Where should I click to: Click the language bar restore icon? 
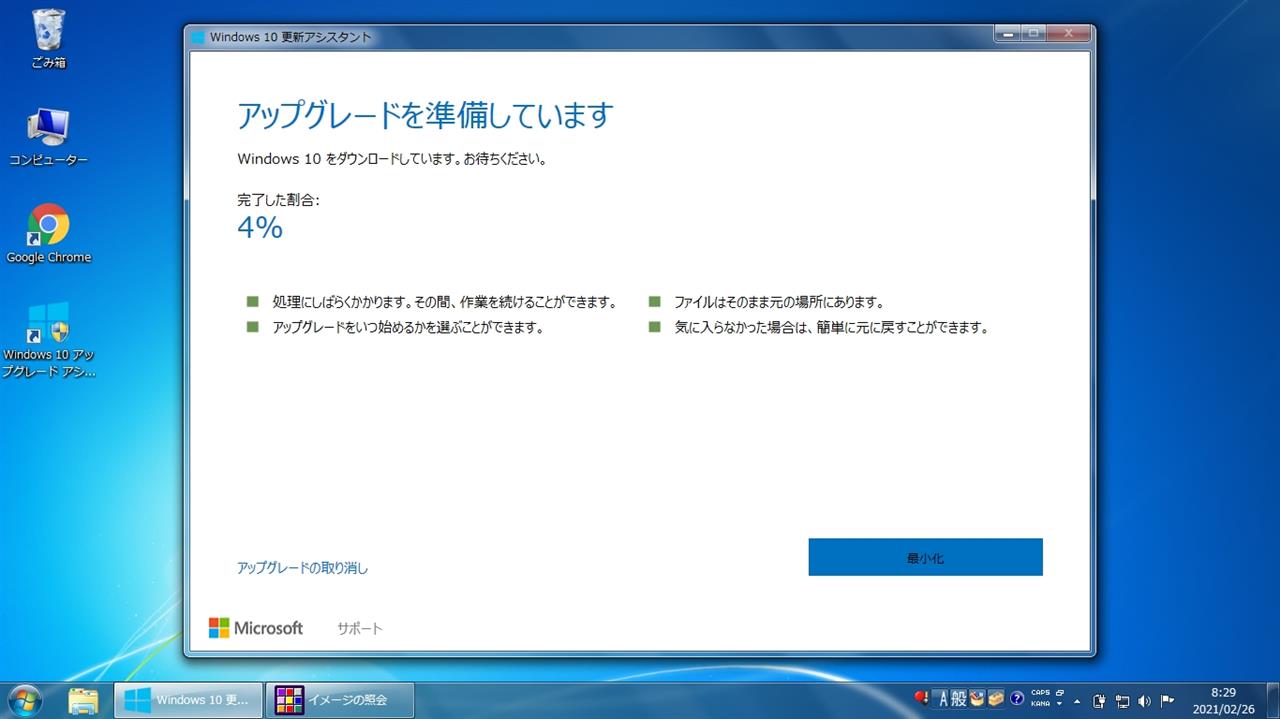[x=1060, y=692]
